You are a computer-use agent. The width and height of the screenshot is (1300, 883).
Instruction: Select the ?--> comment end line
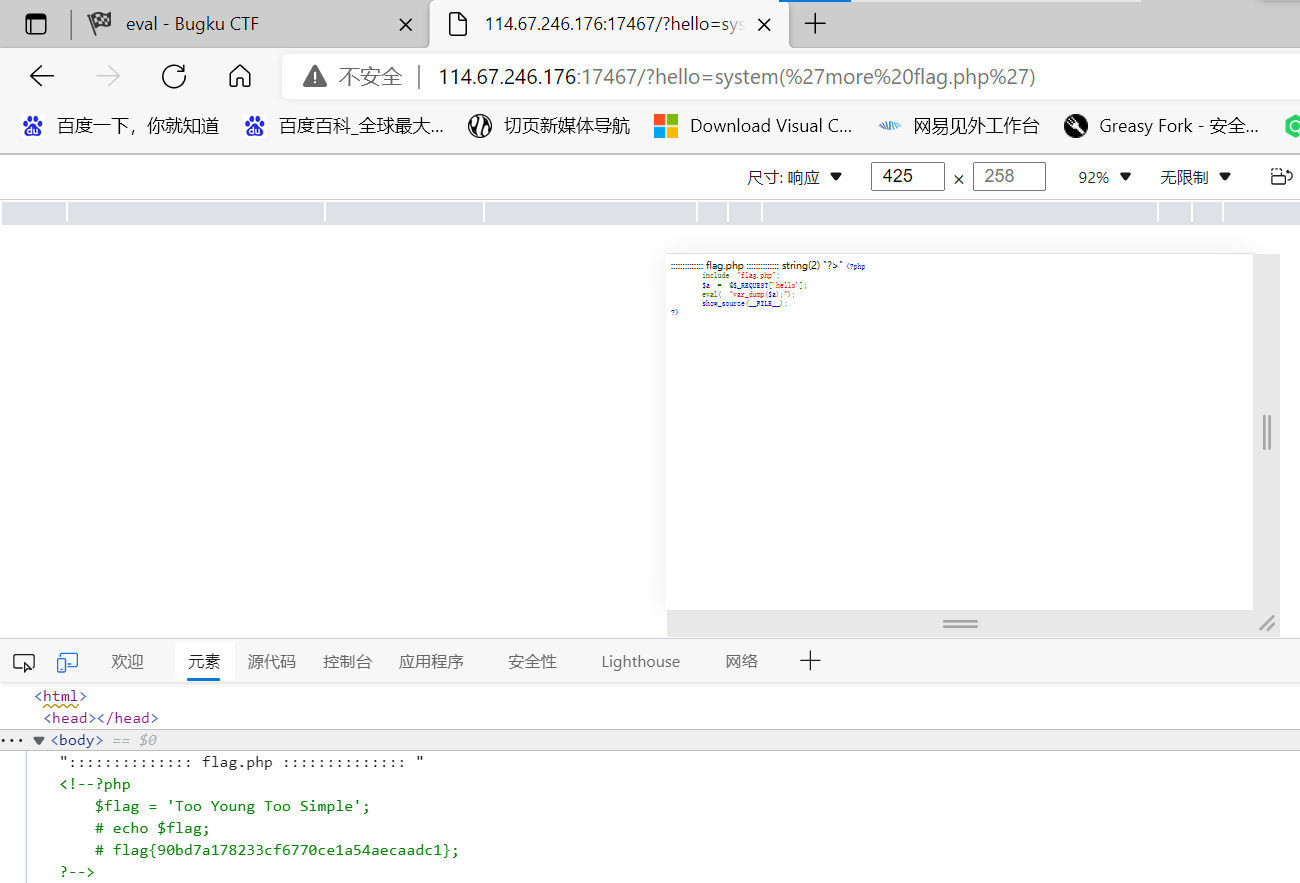(x=77, y=873)
